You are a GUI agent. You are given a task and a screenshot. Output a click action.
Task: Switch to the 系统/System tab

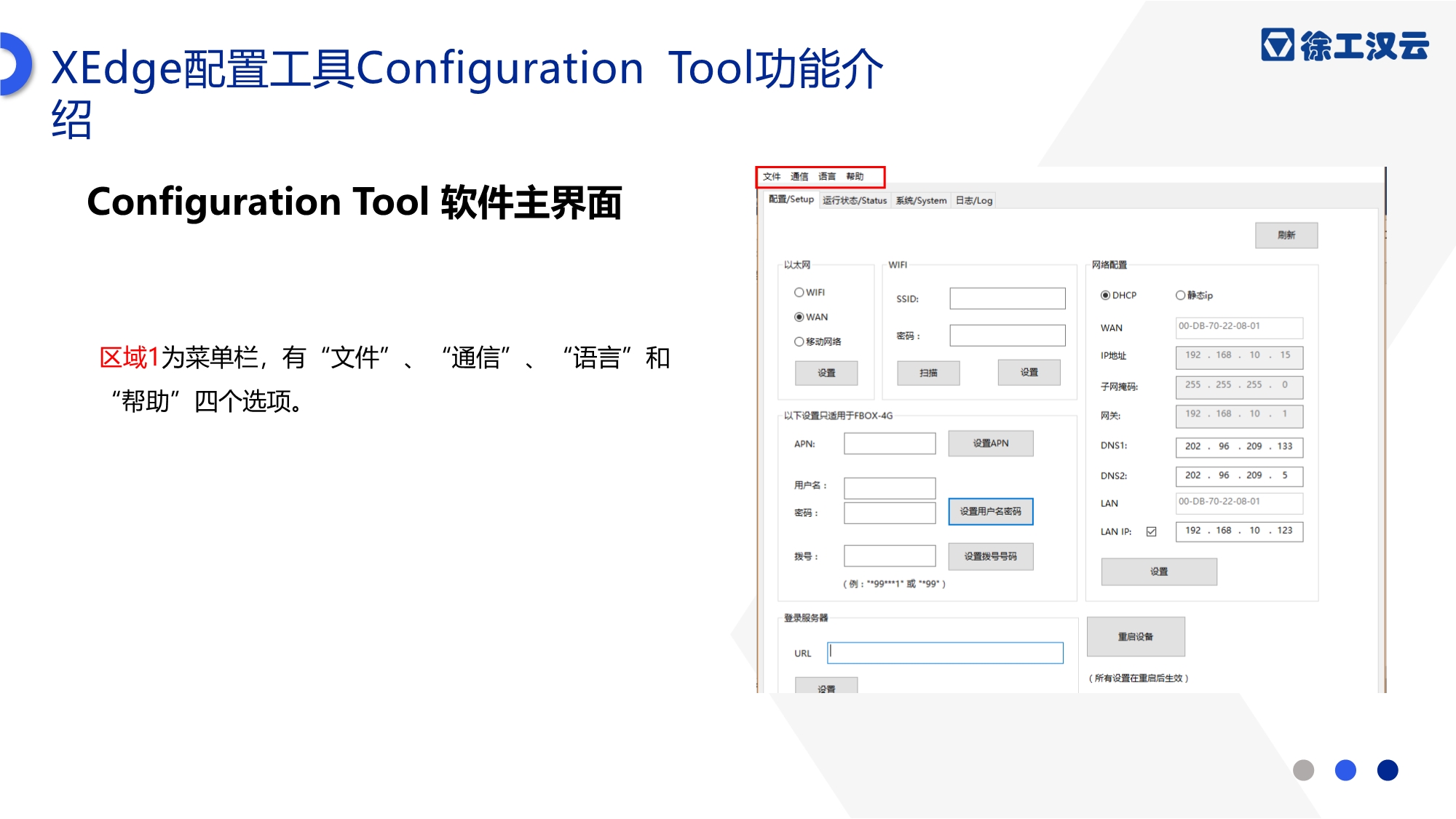tap(921, 200)
